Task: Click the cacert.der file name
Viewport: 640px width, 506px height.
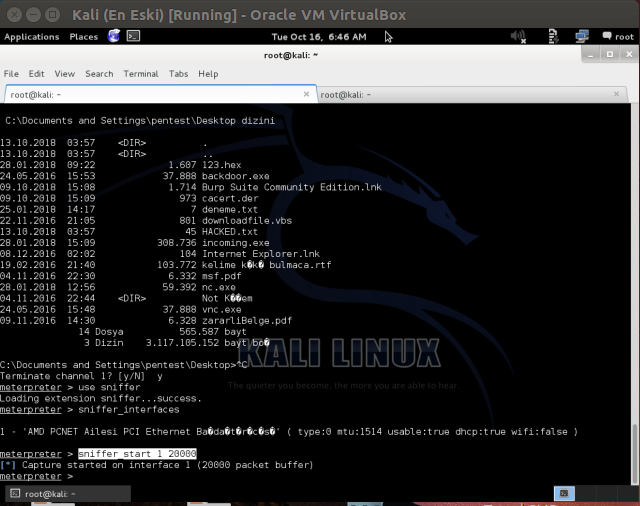Action: coord(230,198)
